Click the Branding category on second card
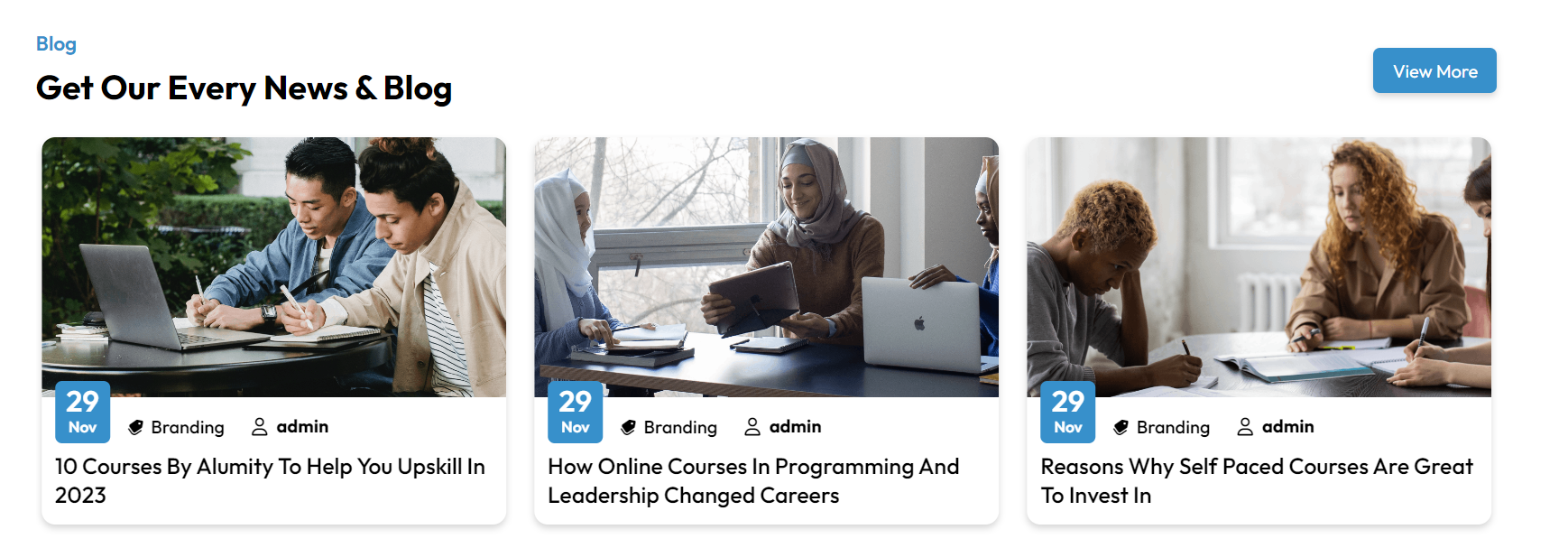Image resolution: width=1568 pixels, height=548 pixels. pyautogui.click(x=680, y=427)
